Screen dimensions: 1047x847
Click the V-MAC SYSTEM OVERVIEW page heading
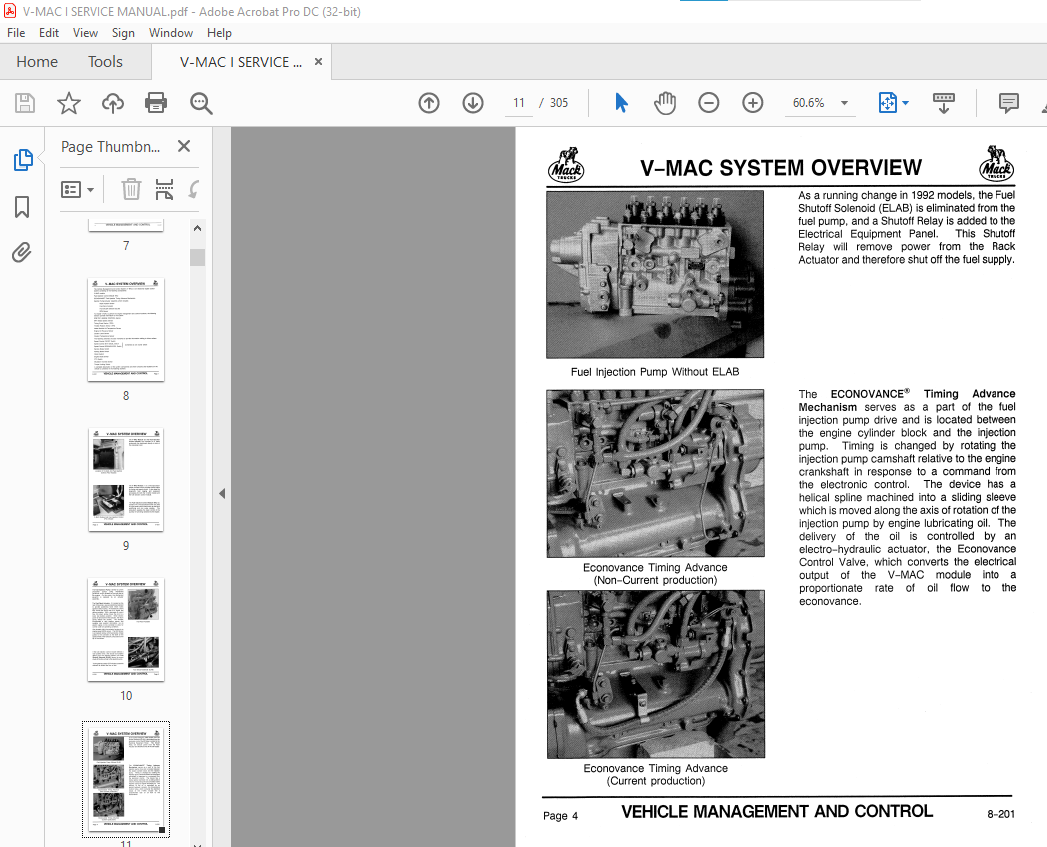781,168
